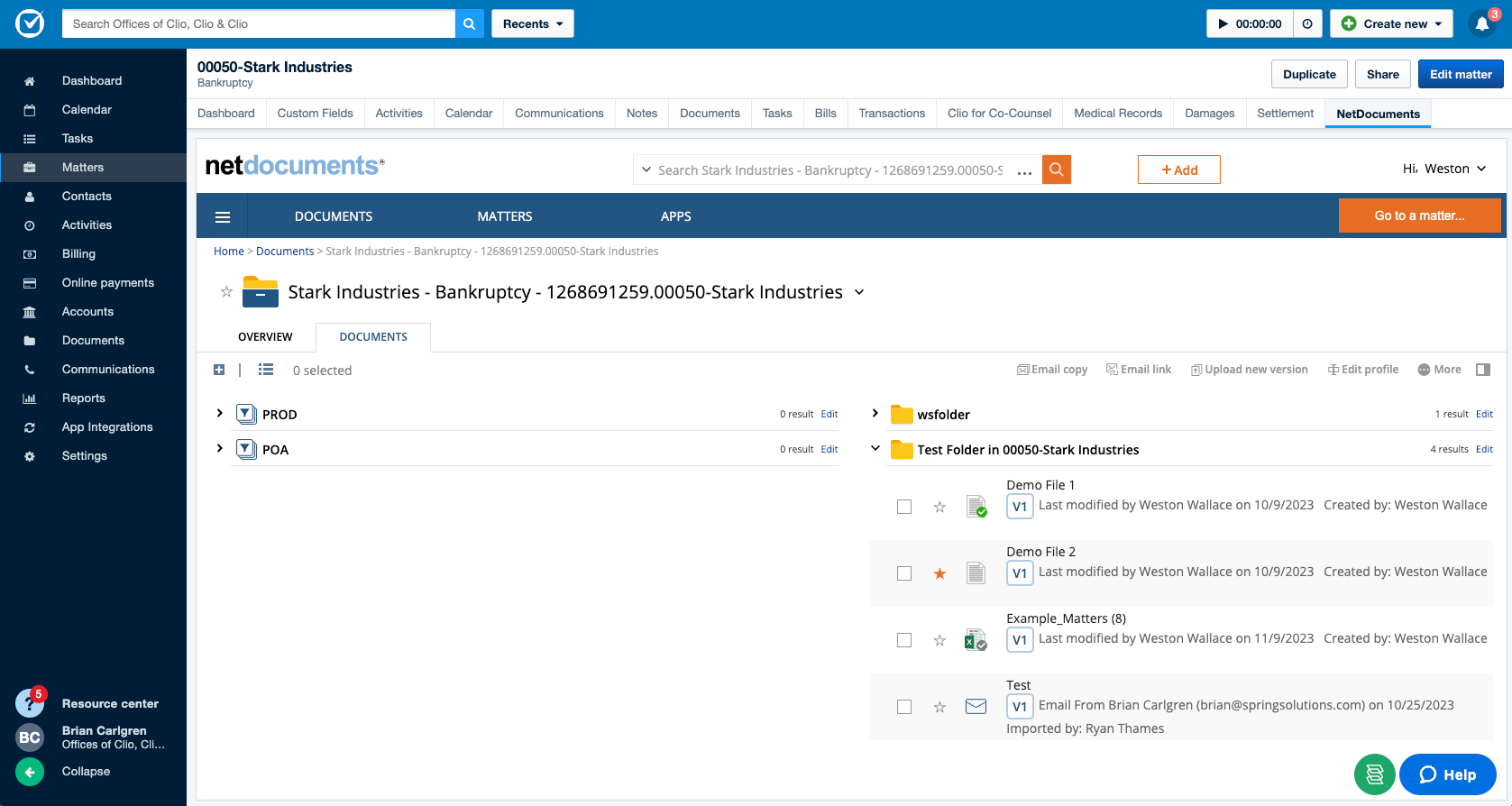Click the workspace folder icon
Screen dimensions: 1512x806
[x=261, y=291]
